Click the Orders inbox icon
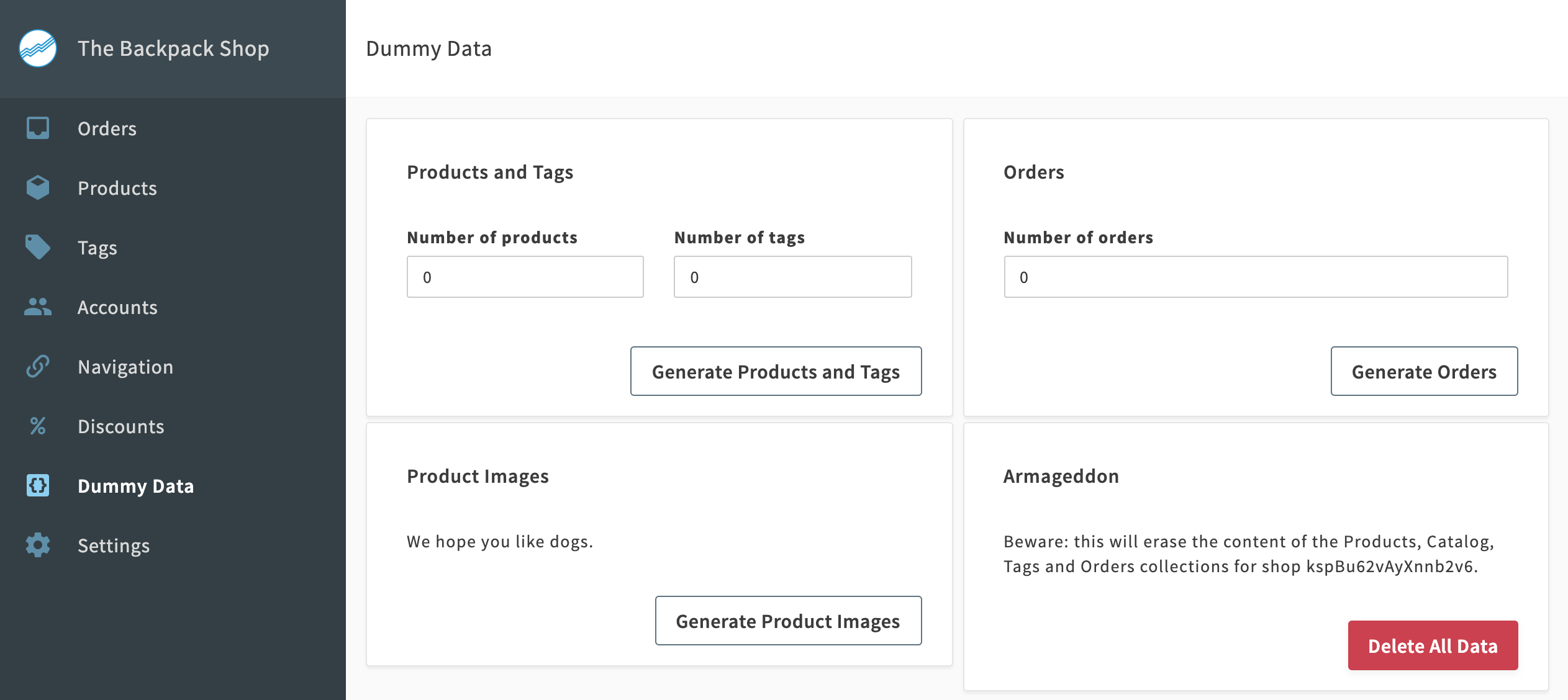The image size is (1568, 700). pyautogui.click(x=38, y=128)
